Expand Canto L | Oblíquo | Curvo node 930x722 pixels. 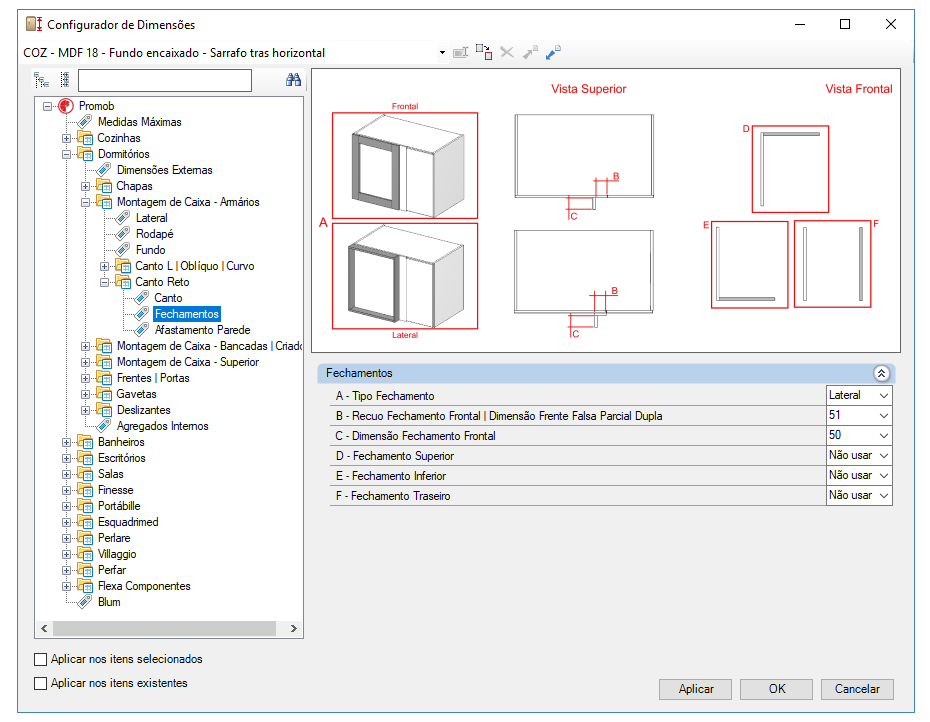point(104,266)
